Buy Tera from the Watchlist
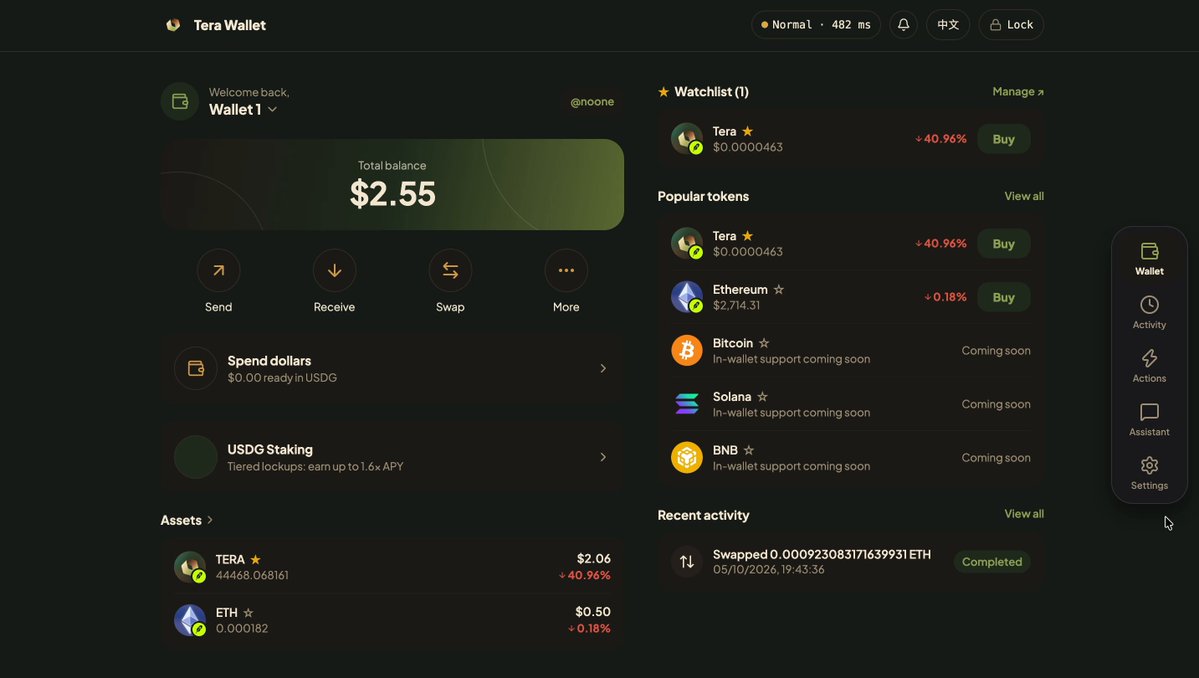 tap(1003, 139)
